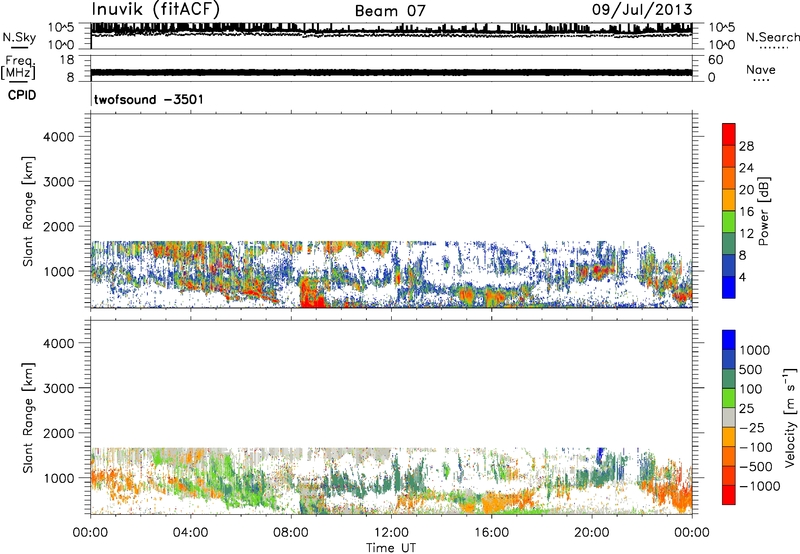Click the 'N.Sky' legend label
Screen dimensions: 800x554
pos(19,37)
